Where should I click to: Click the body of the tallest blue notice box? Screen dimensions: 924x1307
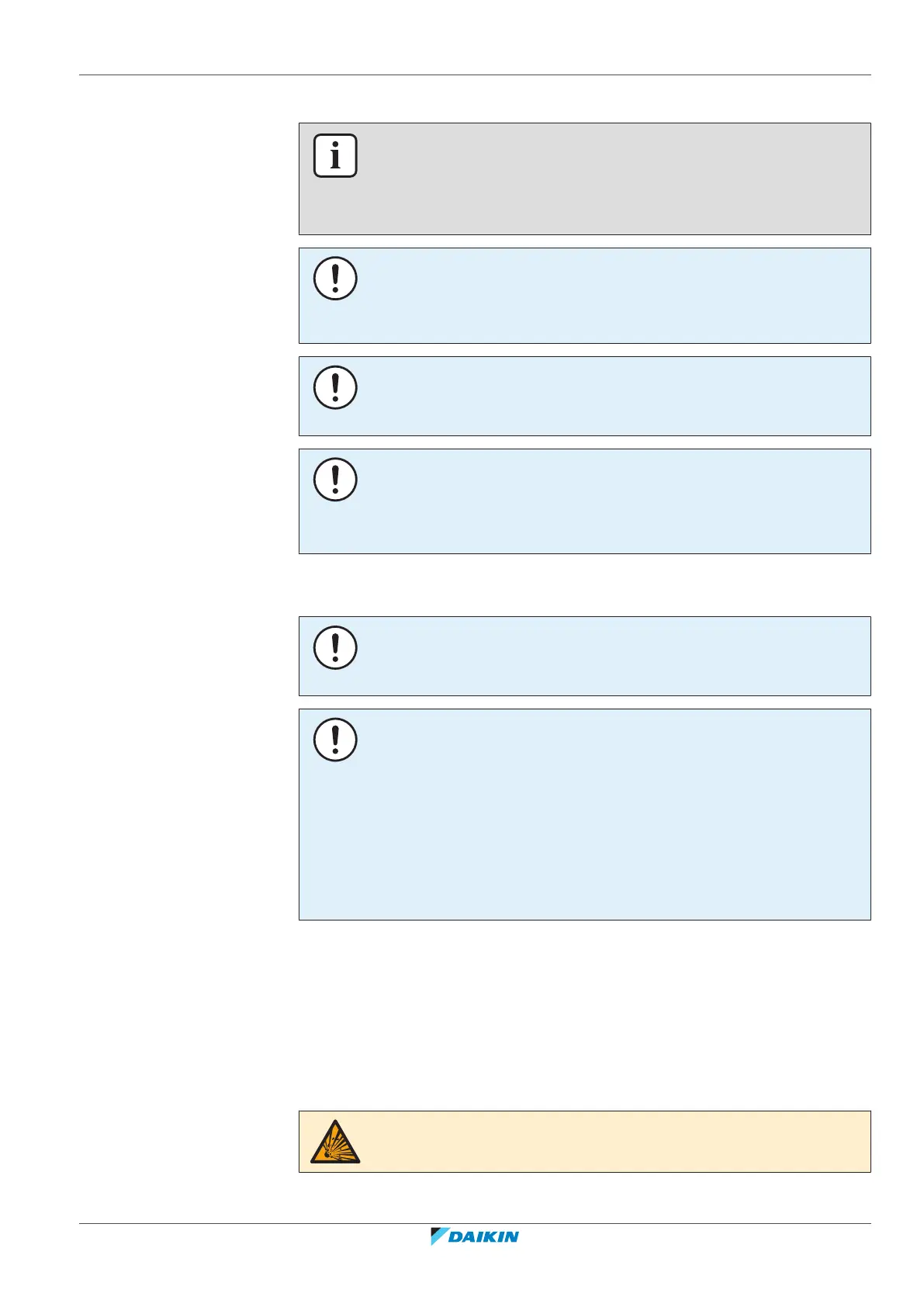(x=605, y=823)
